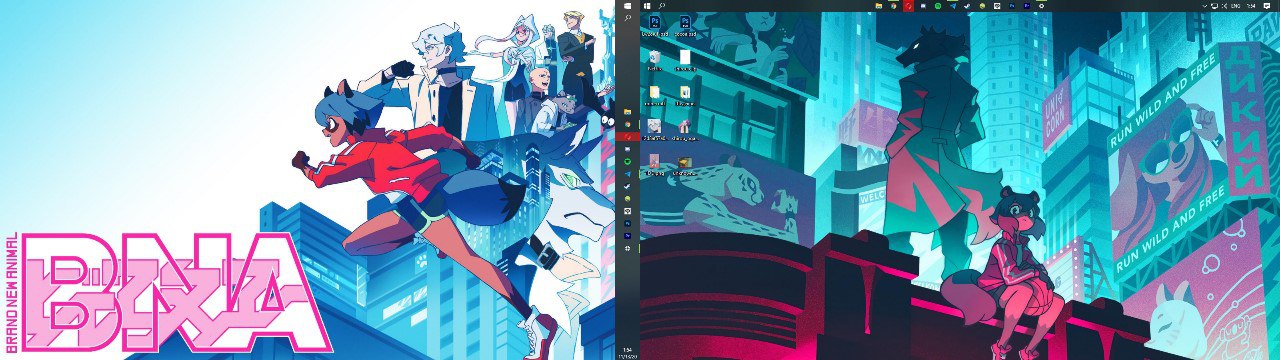This screenshot has width=1280, height=360.
Task: Open Settings gear in top taskbar
Action: 1041,6
